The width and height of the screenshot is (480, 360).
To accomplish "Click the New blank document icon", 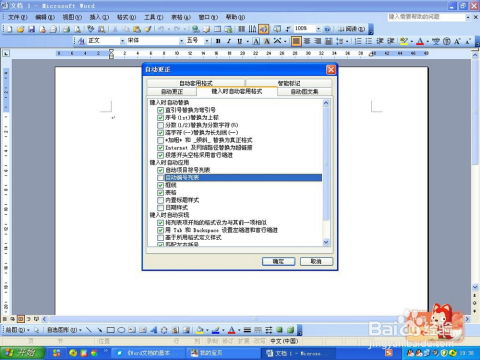I will click(x=10, y=29).
